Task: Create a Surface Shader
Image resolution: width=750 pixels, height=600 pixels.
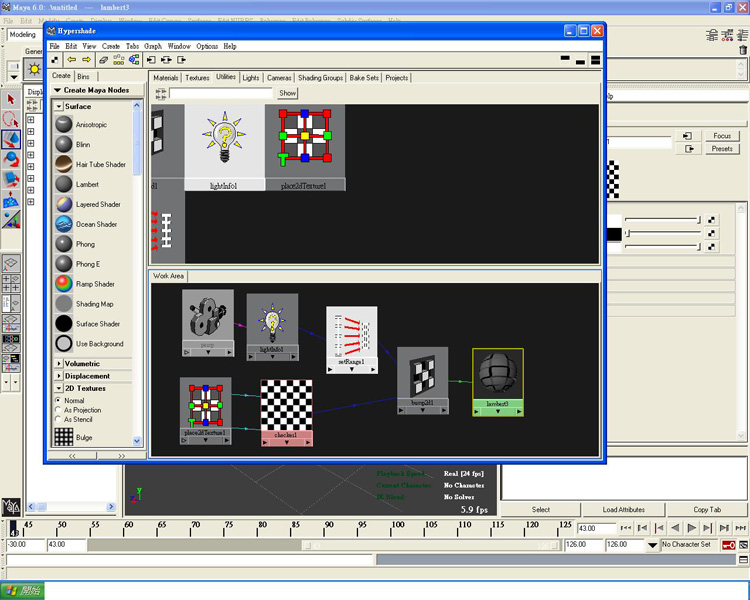Action: point(64,324)
